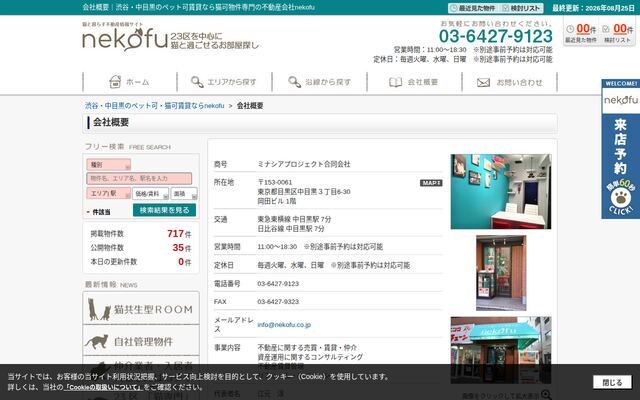This screenshot has width=640, height=400.
Task: Open the 価格/賃料 dropdown
Action: pos(150,194)
